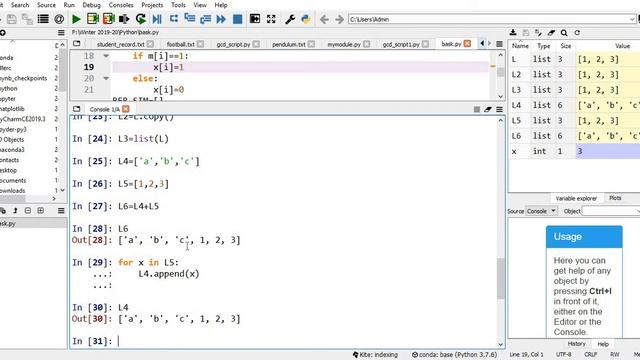This screenshot has width=640, height=360.
Task: Click the Save file toolbar icon
Action: [11, 19]
